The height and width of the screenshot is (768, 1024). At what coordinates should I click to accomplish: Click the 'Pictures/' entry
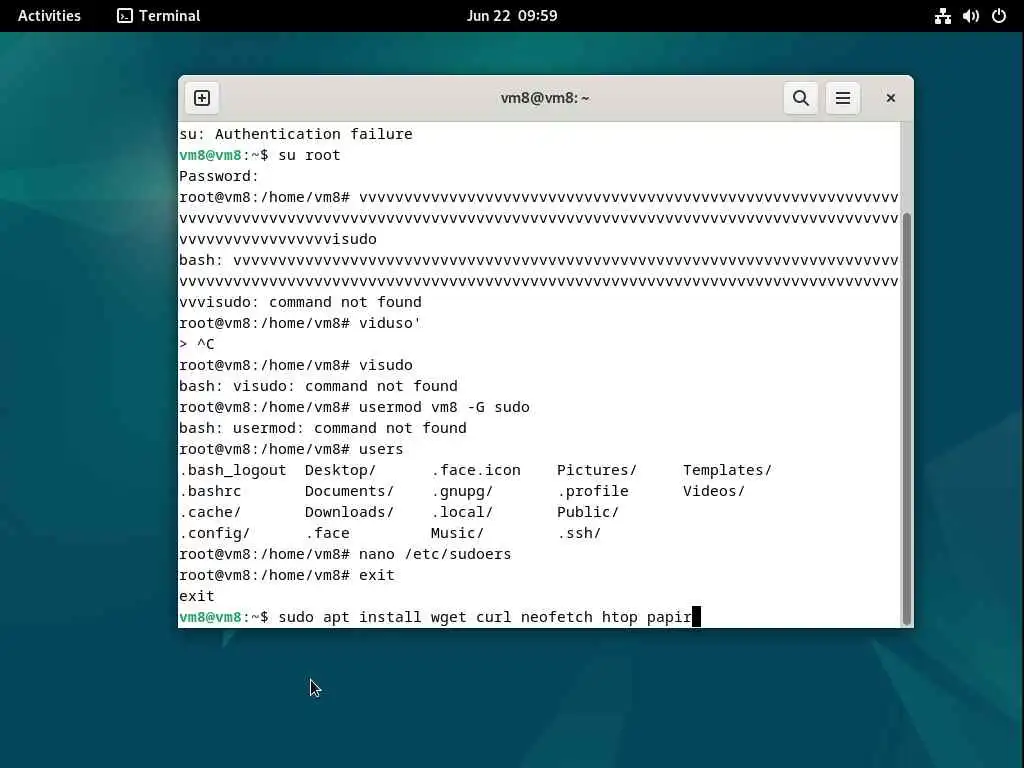(x=597, y=470)
